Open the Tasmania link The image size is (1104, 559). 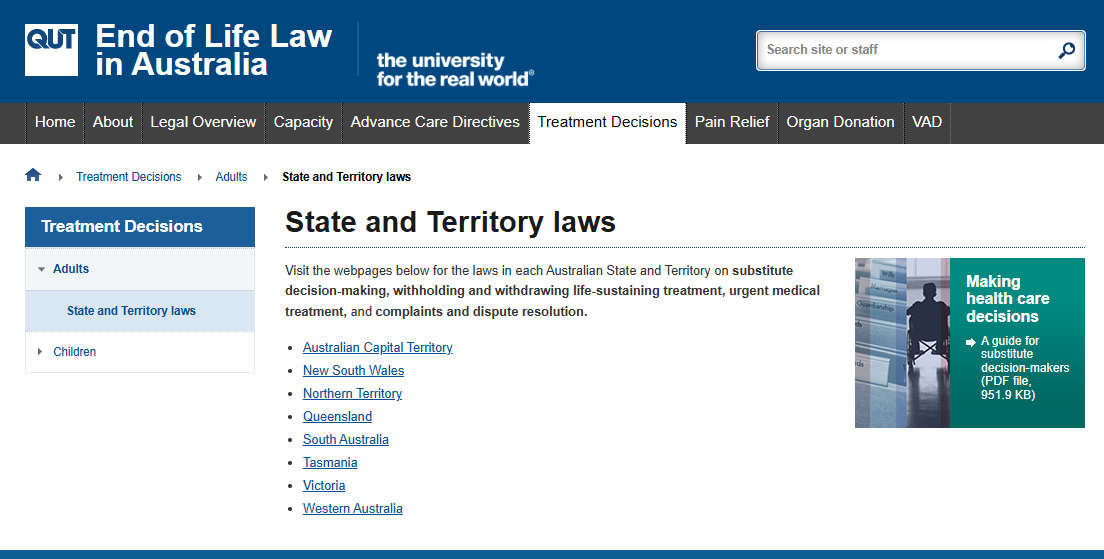coord(330,463)
